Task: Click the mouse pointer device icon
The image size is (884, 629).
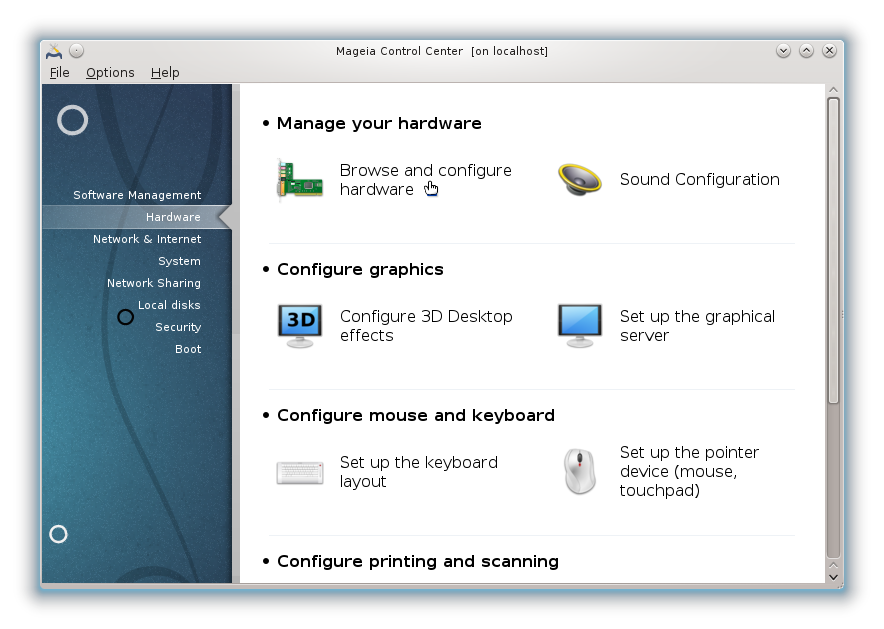Action: [x=580, y=471]
